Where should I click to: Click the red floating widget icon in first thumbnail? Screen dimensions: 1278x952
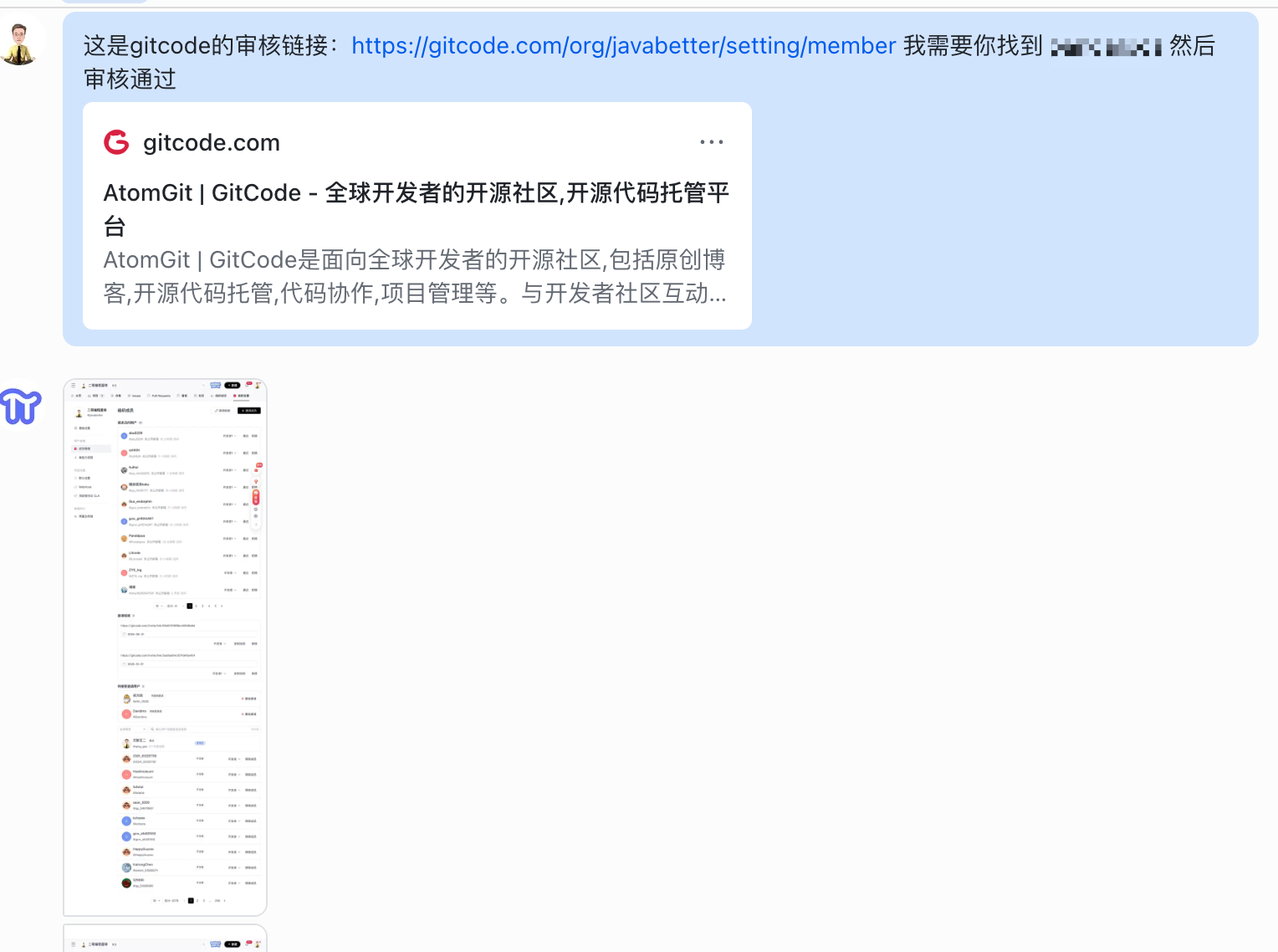pyautogui.click(x=256, y=497)
